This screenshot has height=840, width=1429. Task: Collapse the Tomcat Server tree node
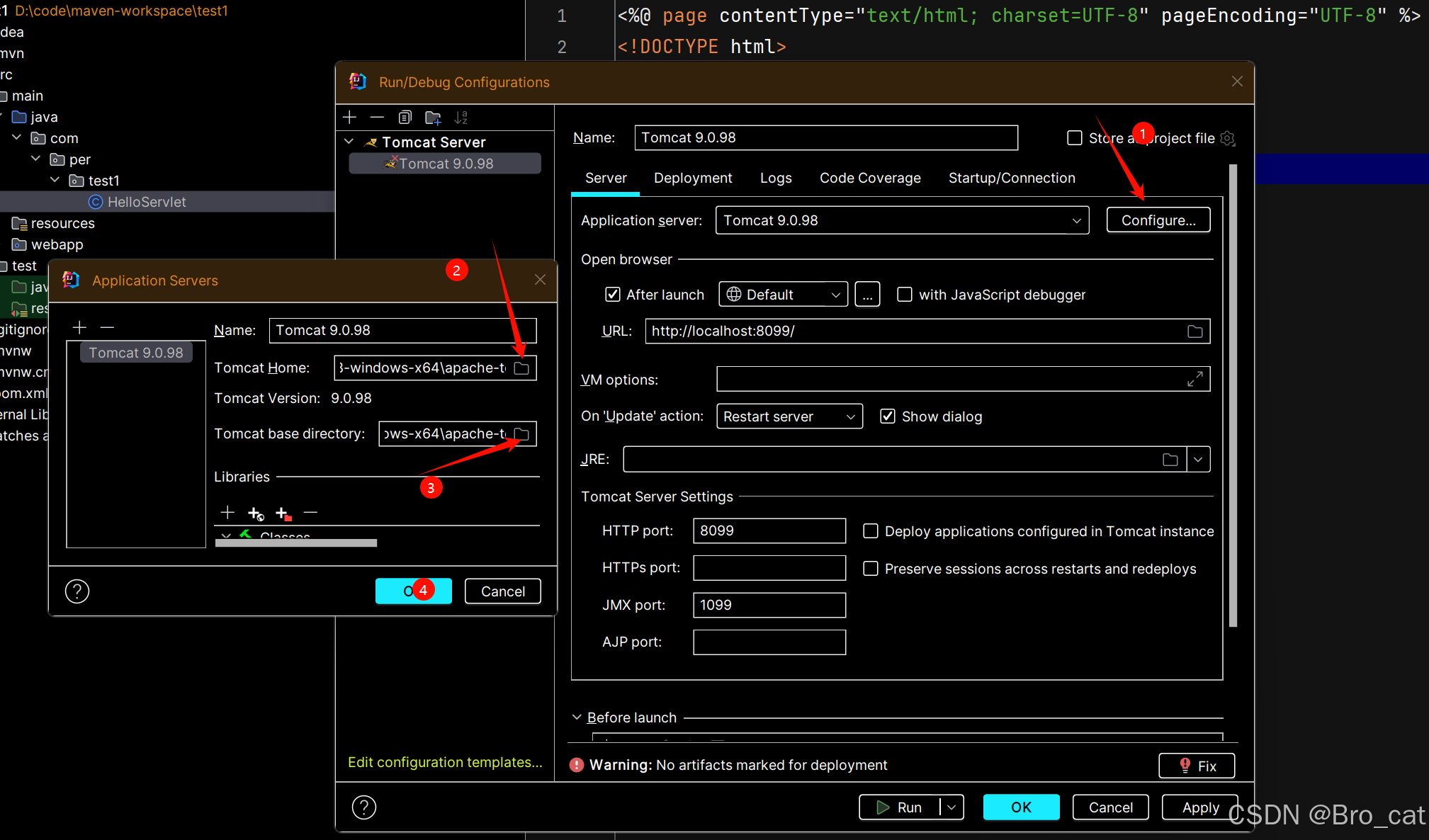tap(349, 142)
